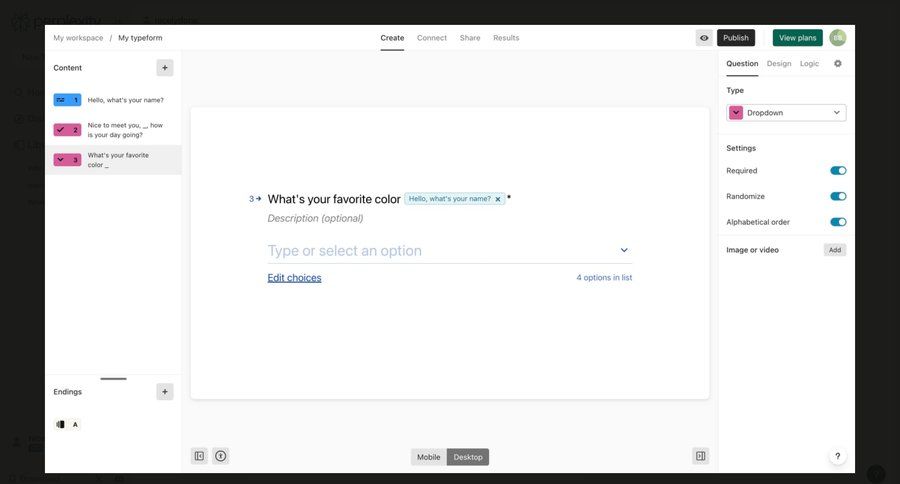Switch preview to Desktop
The image size is (900, 484).
tap(468, 457)
